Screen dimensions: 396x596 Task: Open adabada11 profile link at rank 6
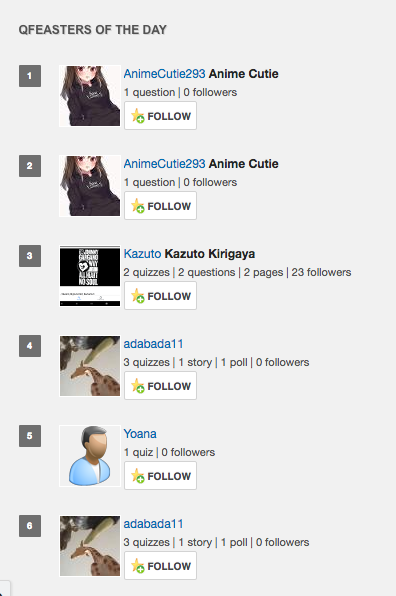(x=153, y=524)
